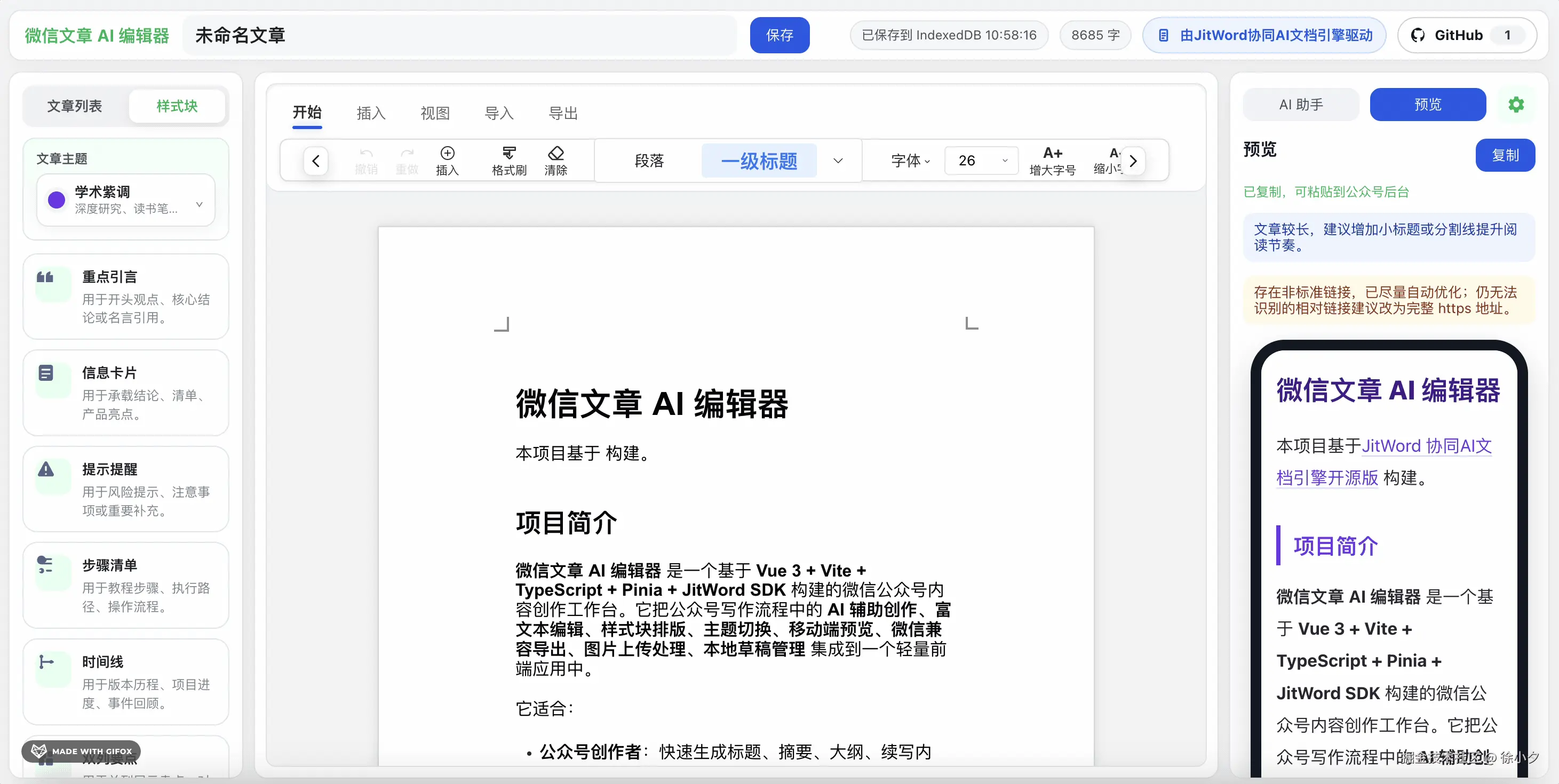Click the 文章较长 suggestion notice
Screen dimensions: 1559x784
(x=1388, y=237)
